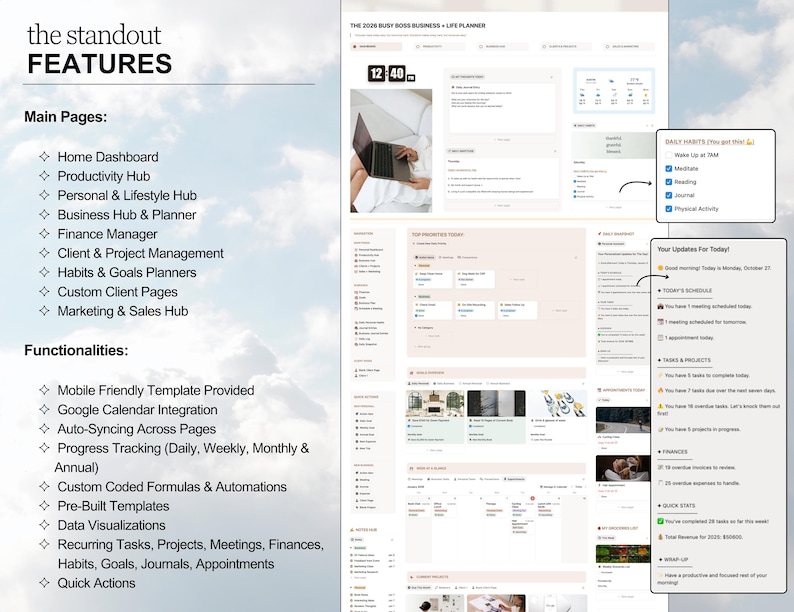Open Finances page in sidebar
The width and height of the screenshot is (794, 612).
(364, 292)
